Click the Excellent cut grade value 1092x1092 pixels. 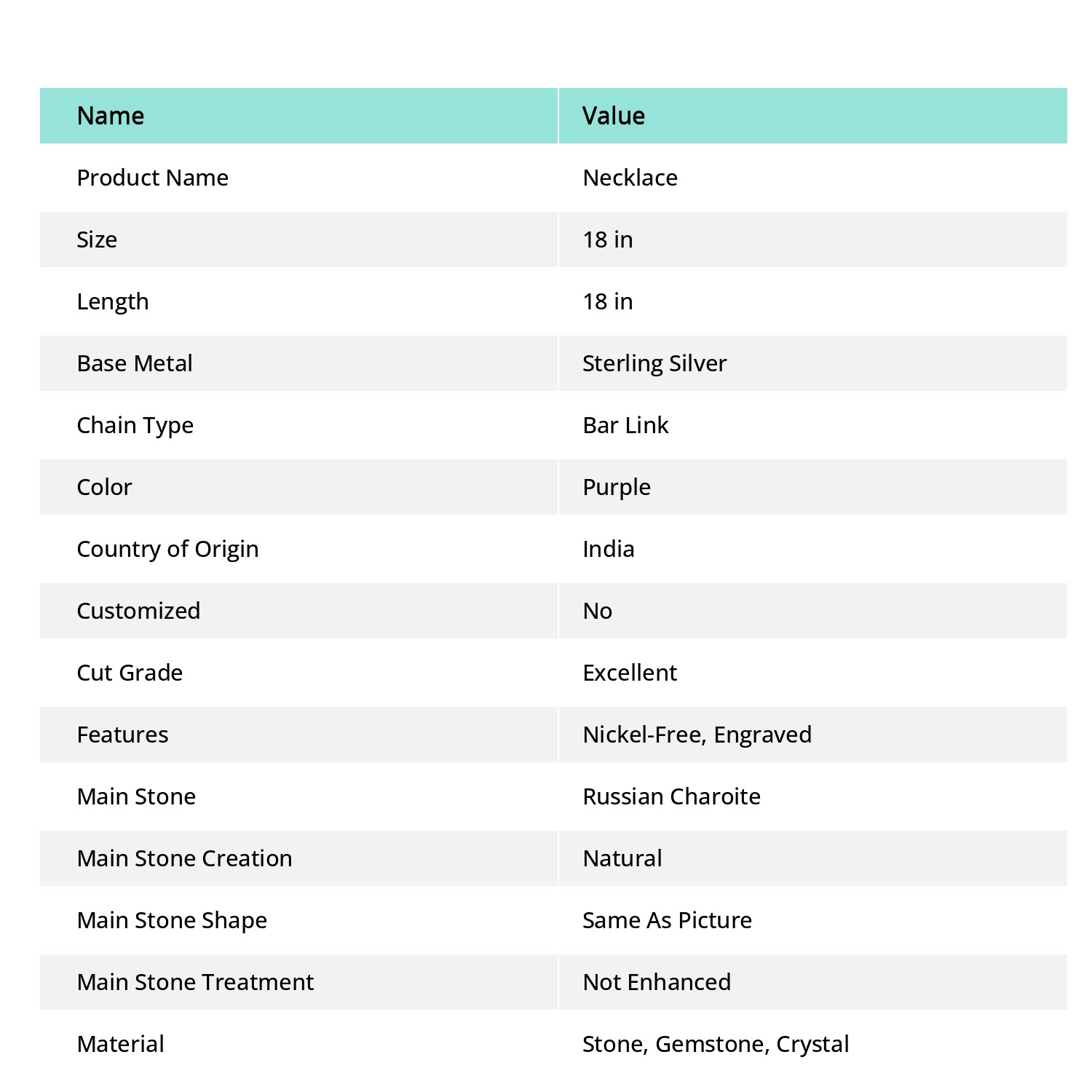coord(630,673)
